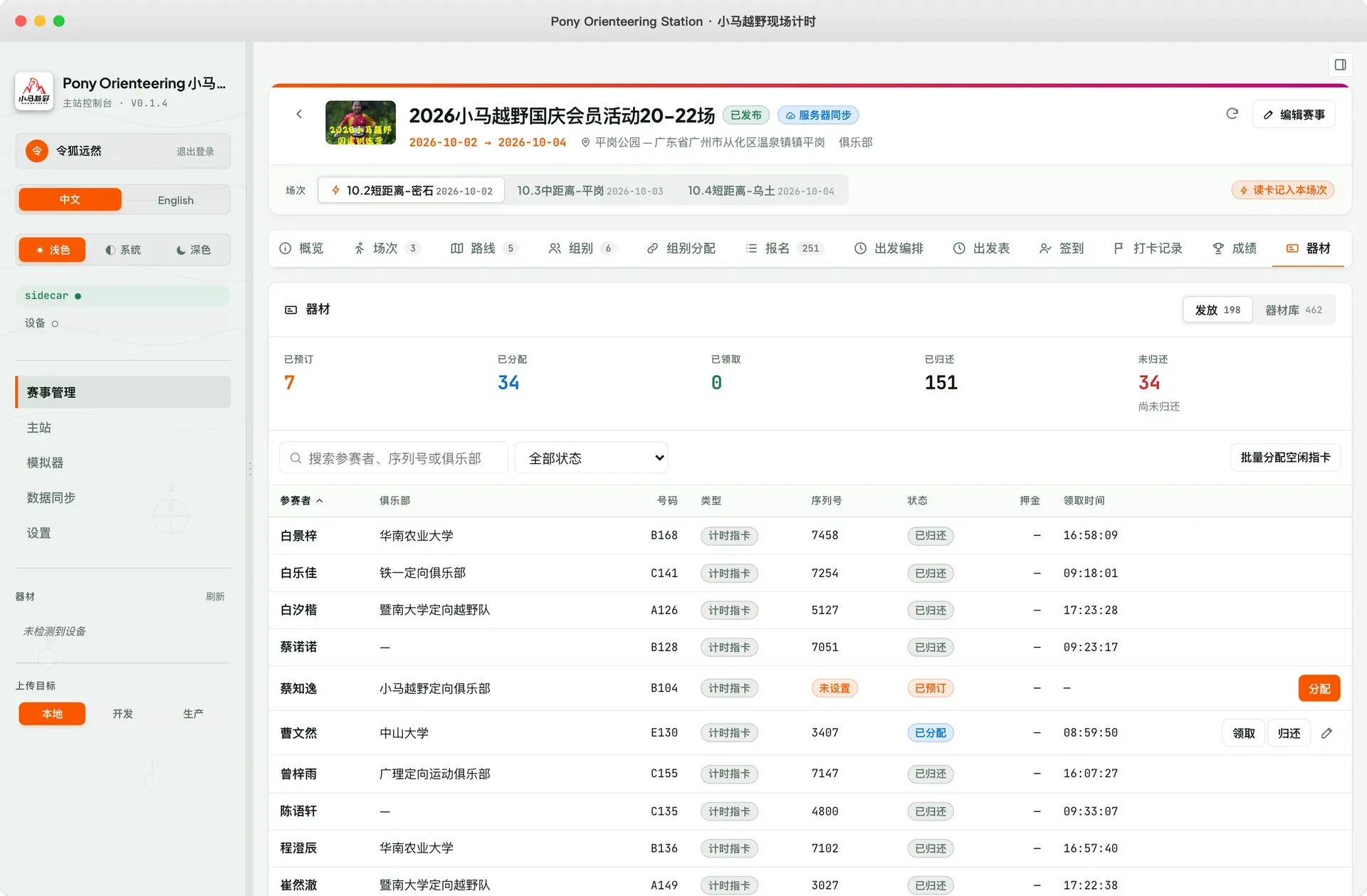1367x896 pixels.
Task: Click 分配 button for 蔡知逸
Action: tap(1319, 688)
